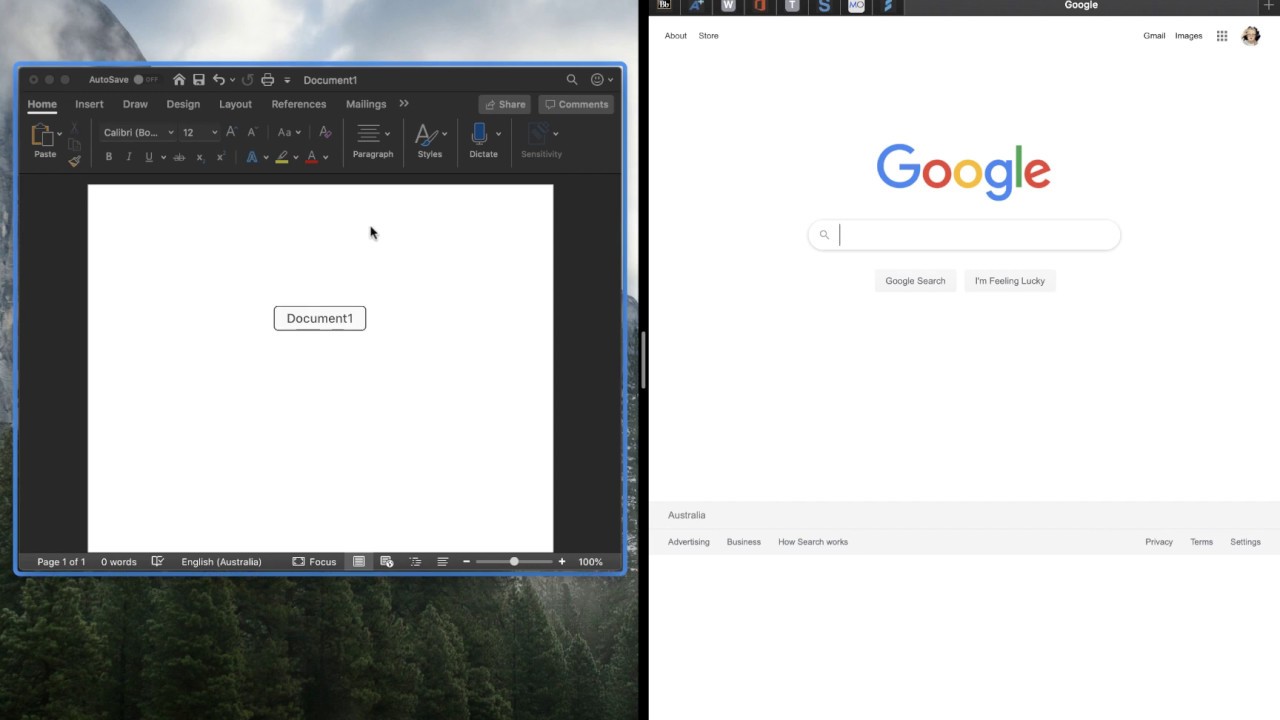Click the Google search input field
The width and height of the screenshot is (1280, 720).
click(964, 235)
